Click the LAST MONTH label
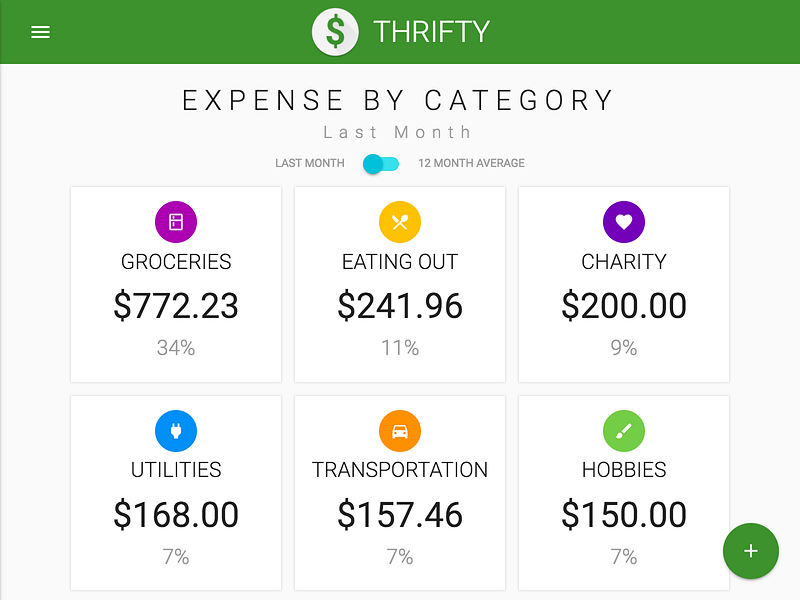Viewport: 800px width, 600px height. point(309,162)
